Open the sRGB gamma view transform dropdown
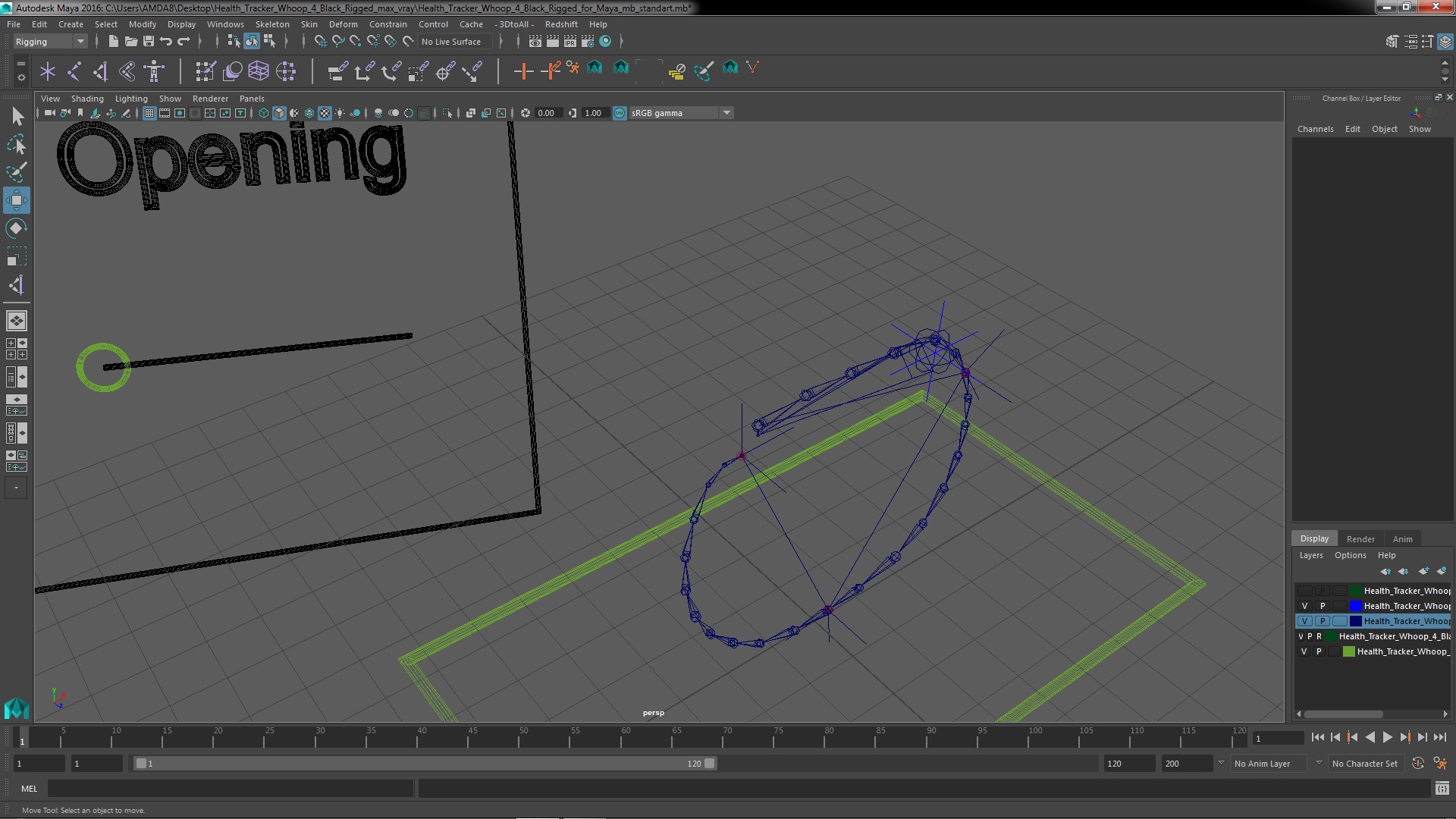1456x819 pixels. click(x=681, y=113)
